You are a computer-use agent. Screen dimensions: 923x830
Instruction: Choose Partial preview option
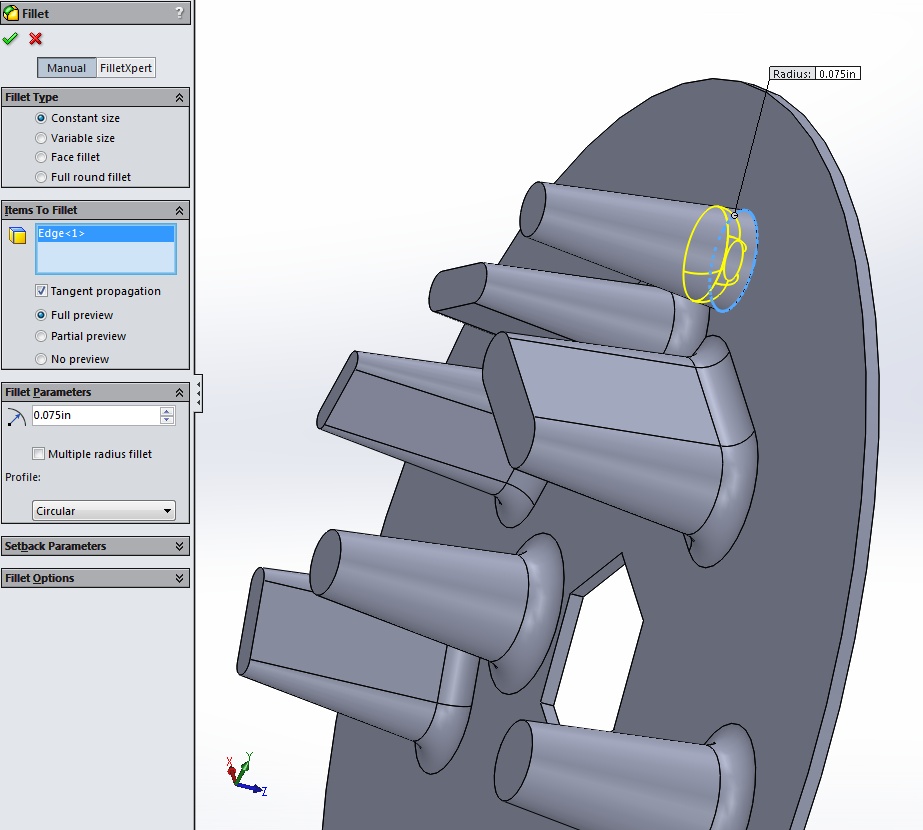click(41, 336)
